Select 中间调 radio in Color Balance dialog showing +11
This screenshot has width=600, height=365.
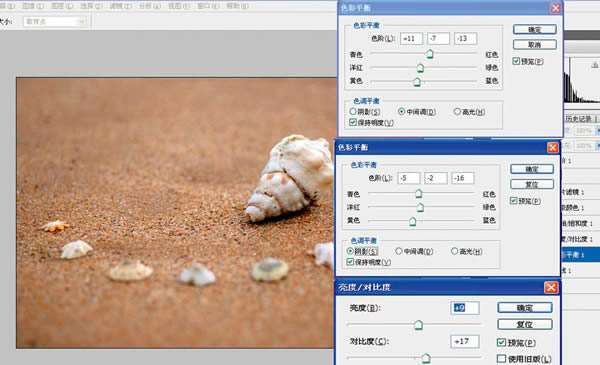tap(401, 111)
